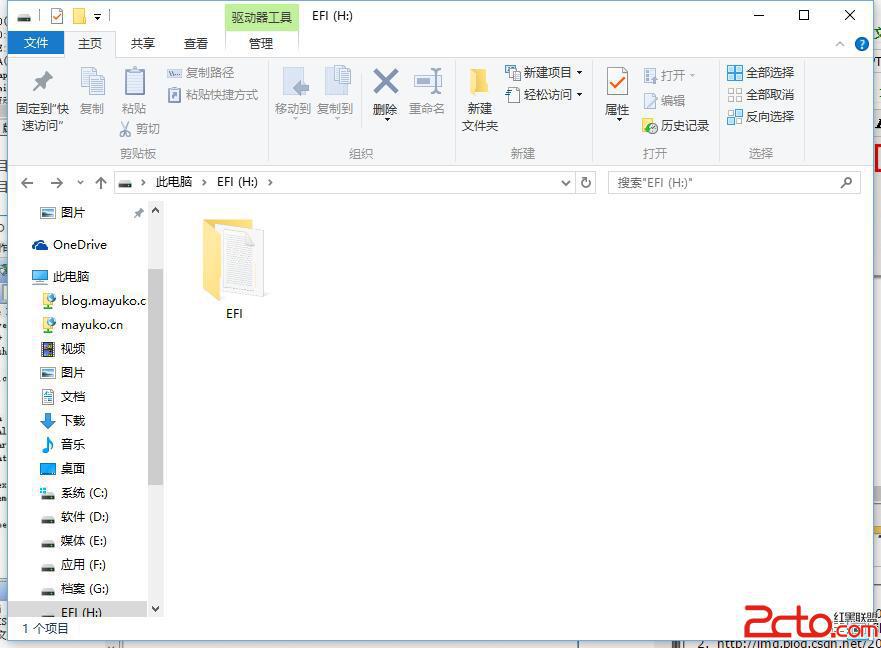Click the search box for EFI (H:)
Screen dimensions: 881x648
[725, 183]
